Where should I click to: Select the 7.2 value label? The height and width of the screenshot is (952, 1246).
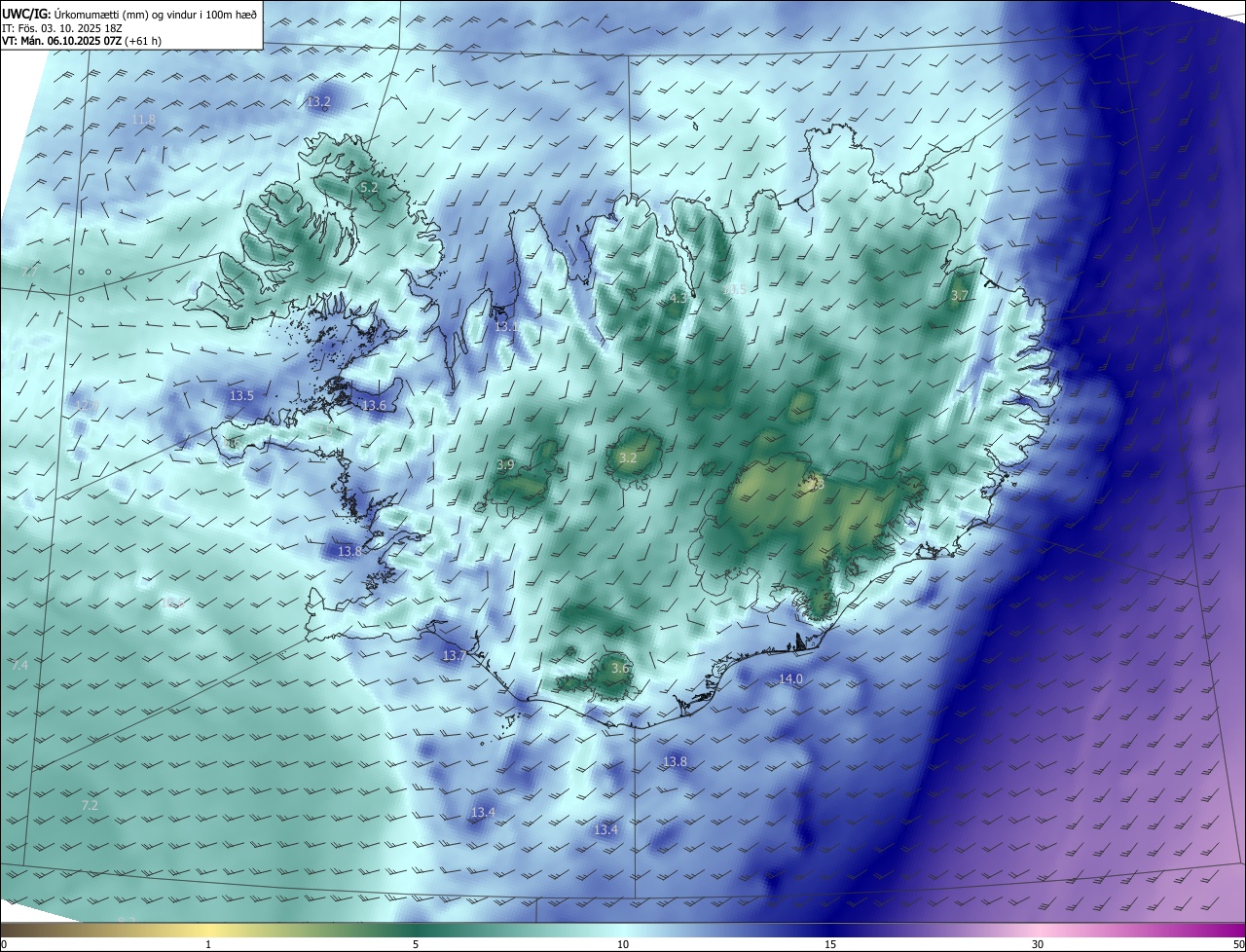[x=90, y=805]
